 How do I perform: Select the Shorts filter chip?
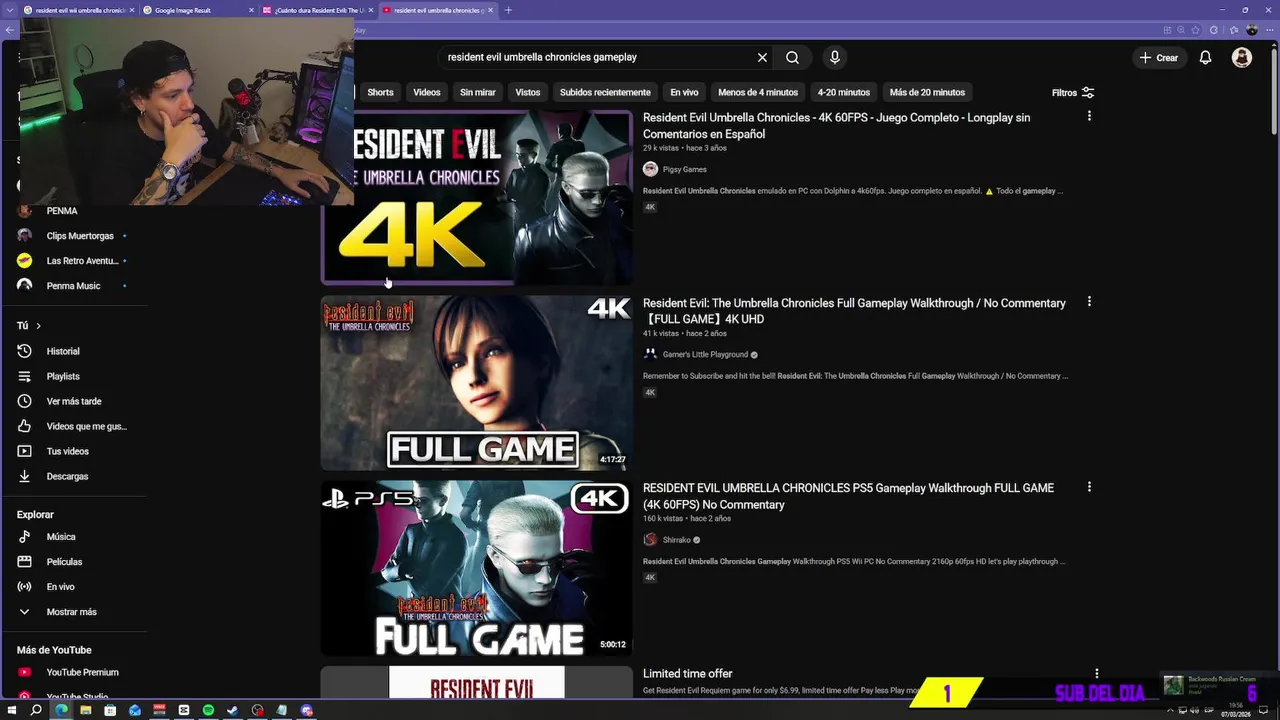(x=380, y=92)
